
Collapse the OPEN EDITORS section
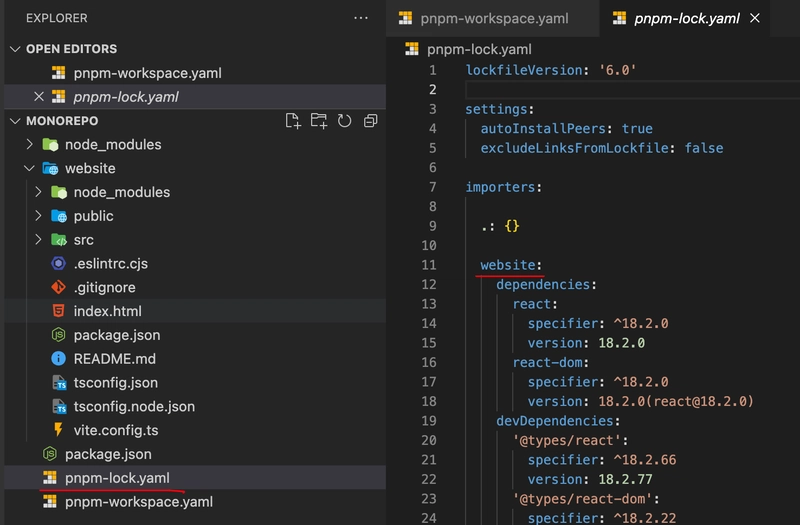tap(15, 49)
